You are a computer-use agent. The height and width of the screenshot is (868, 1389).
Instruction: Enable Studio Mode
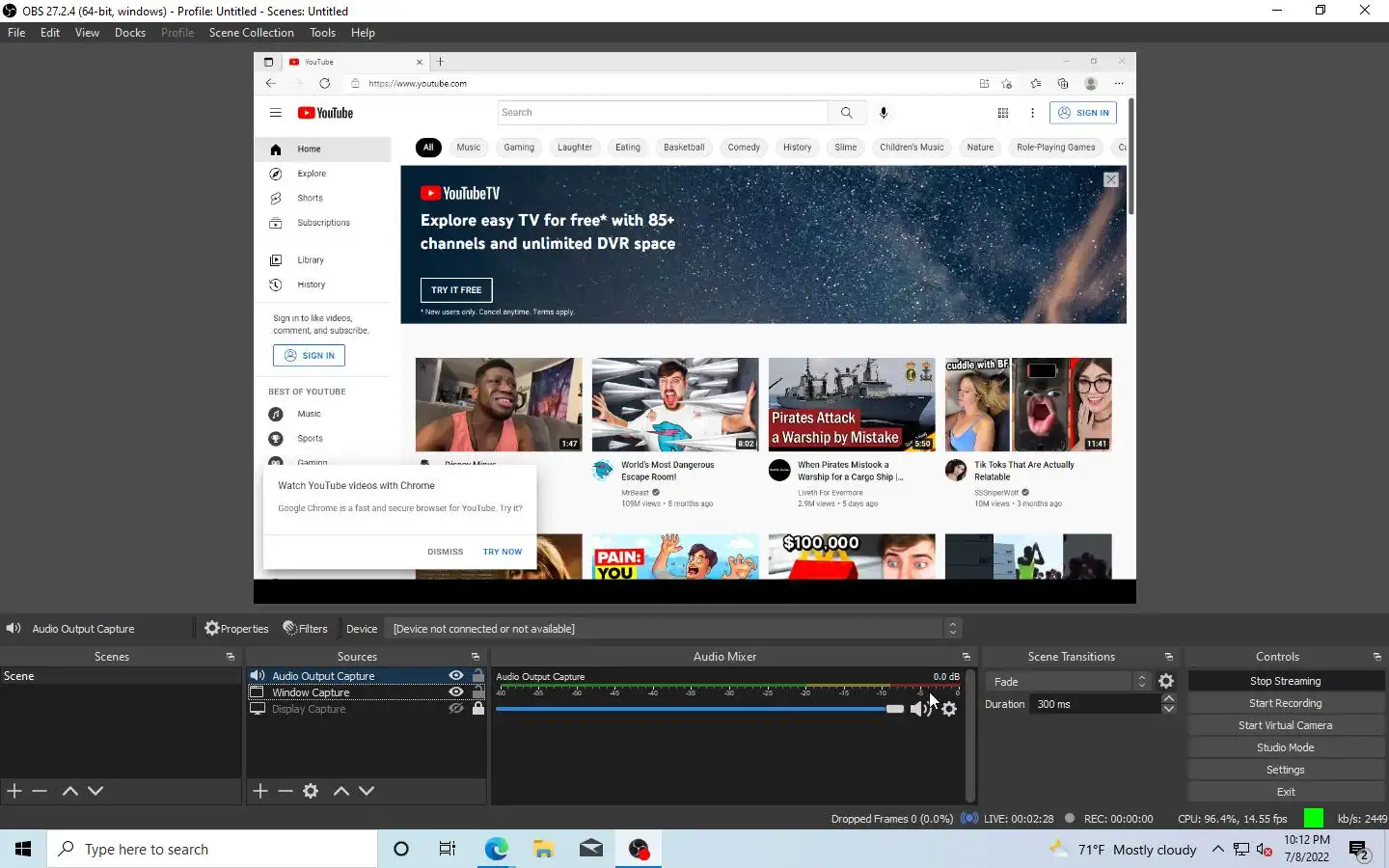tap(1286, 747)
